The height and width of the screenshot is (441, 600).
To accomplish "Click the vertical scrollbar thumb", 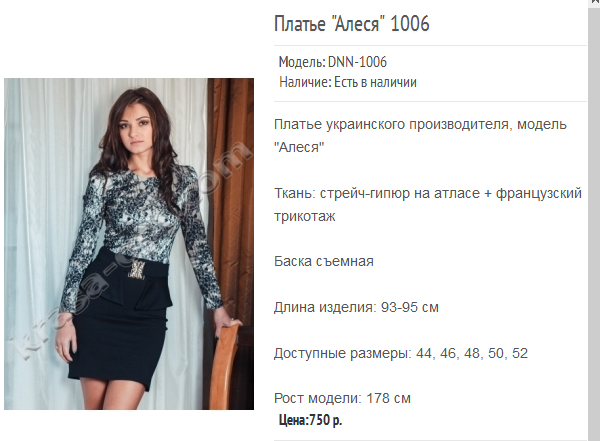I will point(594,224).
